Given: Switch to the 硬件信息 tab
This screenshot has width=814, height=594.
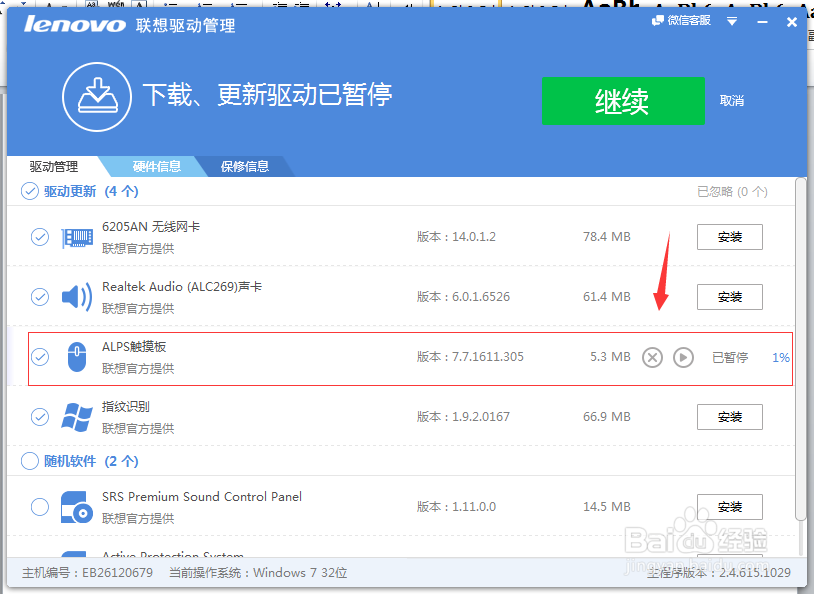Looking at the screenshot, I should 157,167.
